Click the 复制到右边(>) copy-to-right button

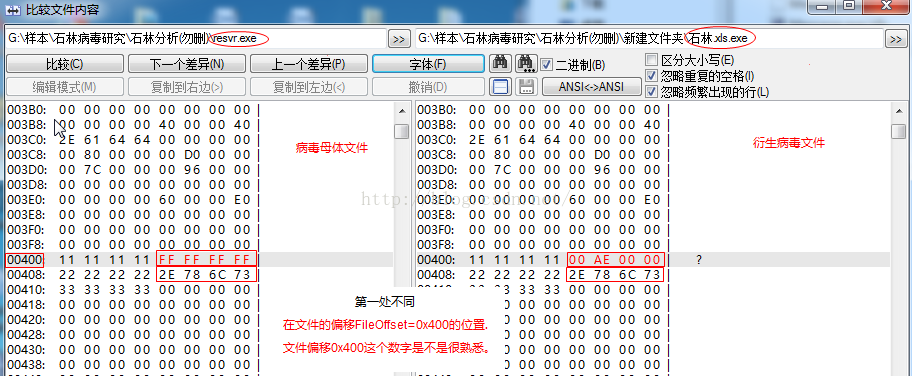(187, 87)
